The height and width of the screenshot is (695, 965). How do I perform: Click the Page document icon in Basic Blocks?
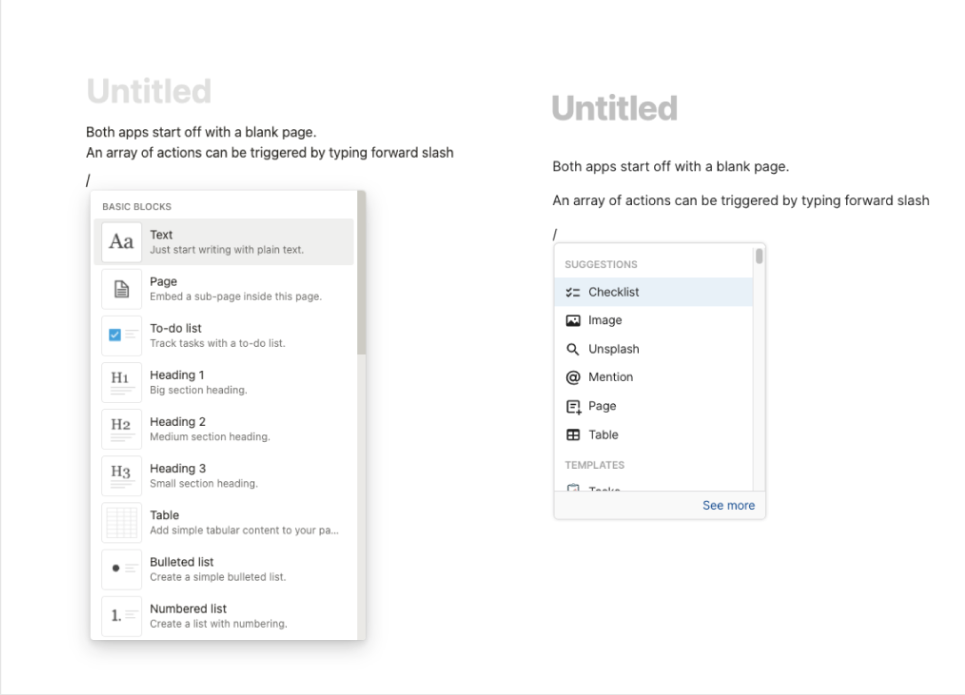119,288
